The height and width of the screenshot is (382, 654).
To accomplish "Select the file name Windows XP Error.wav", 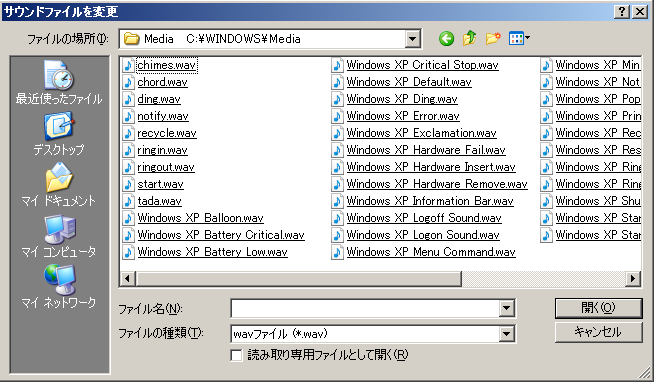I will (403, 116).
